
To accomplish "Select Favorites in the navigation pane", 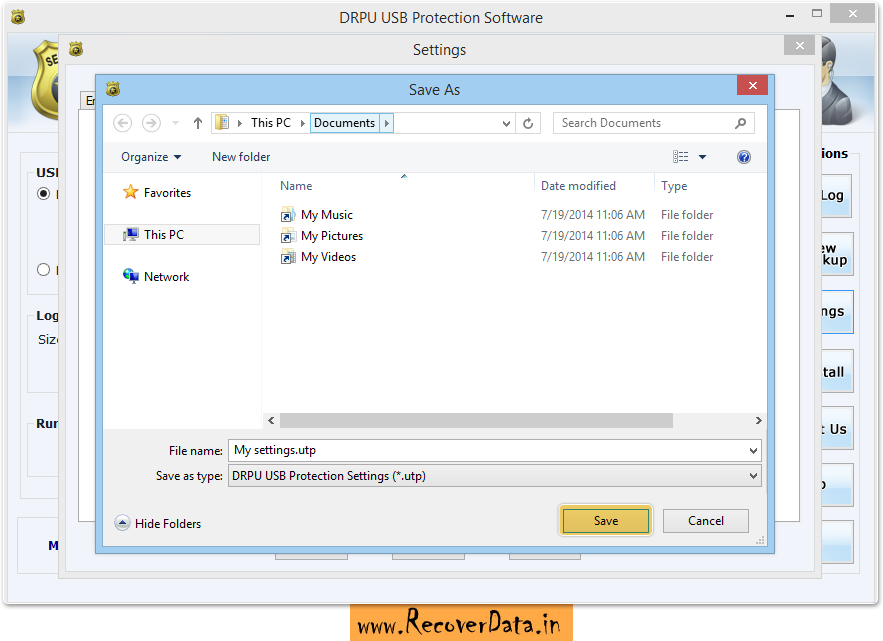I will click(167, 193).
